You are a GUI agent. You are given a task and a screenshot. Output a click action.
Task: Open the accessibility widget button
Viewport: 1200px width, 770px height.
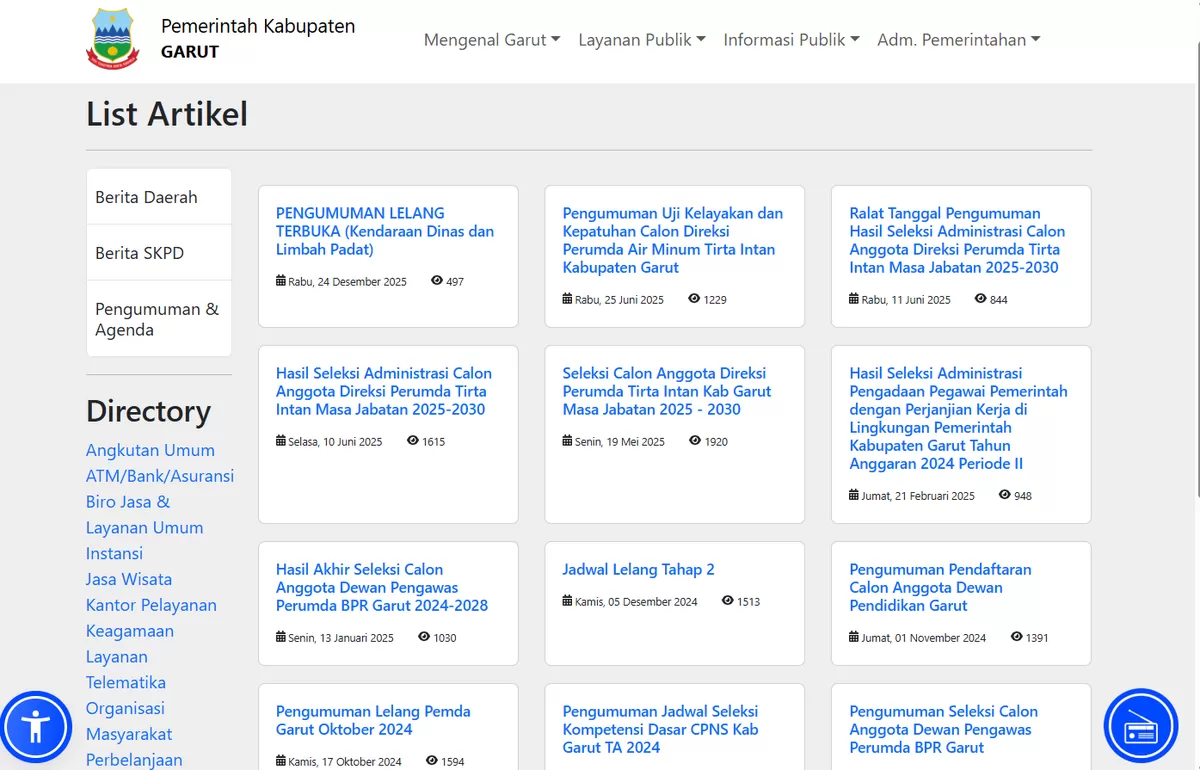pyautogui.click(x=35, y=725)
